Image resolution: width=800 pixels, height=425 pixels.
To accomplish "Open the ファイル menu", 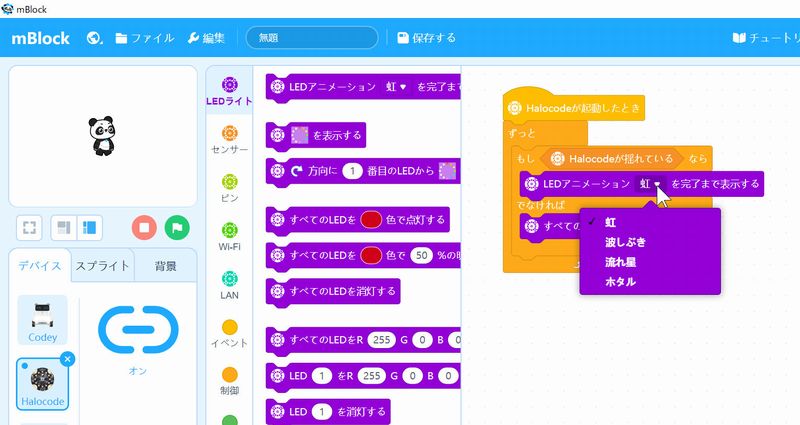I will (x=144, y=38).
